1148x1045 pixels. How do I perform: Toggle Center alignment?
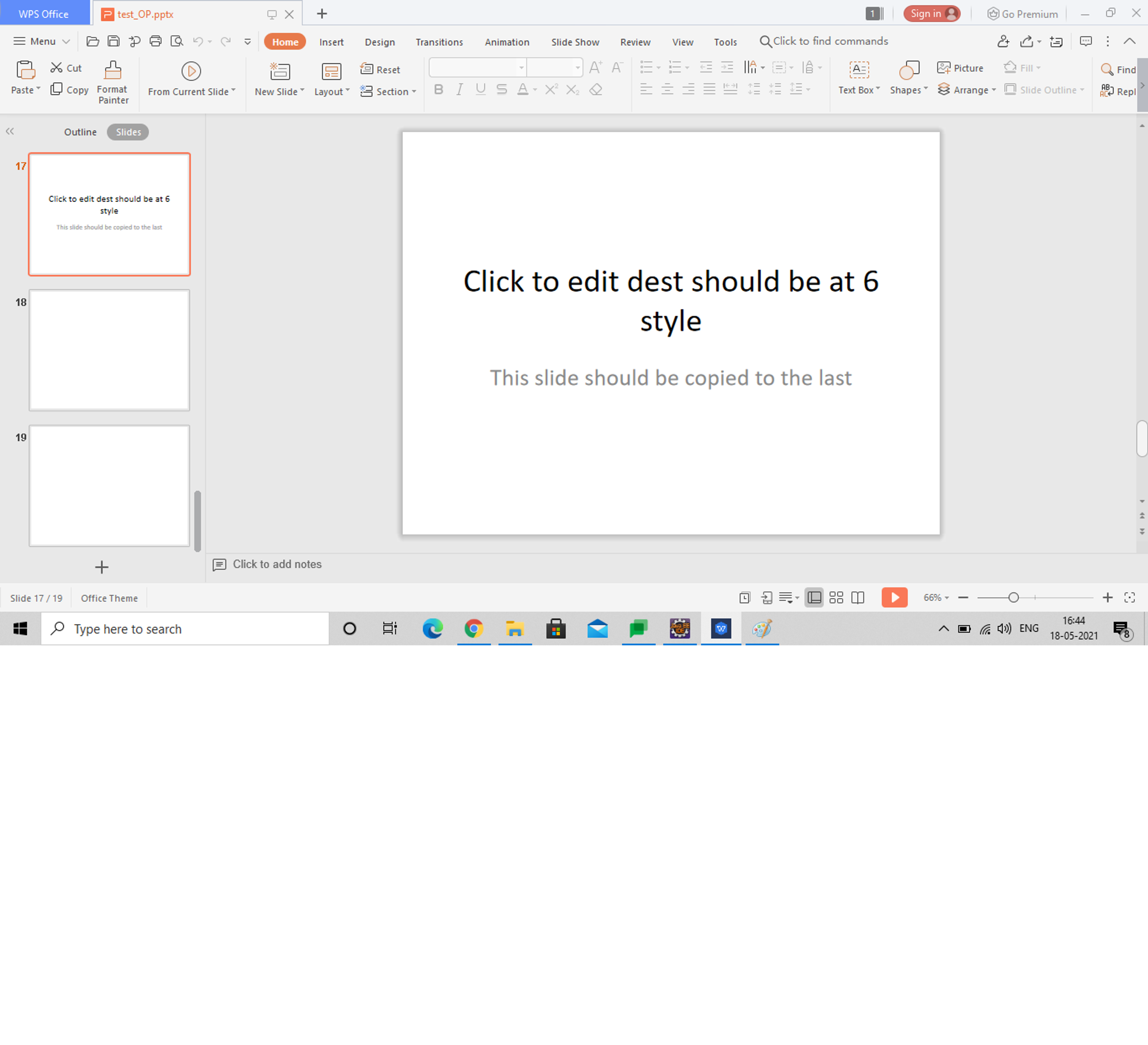[667, 89]
